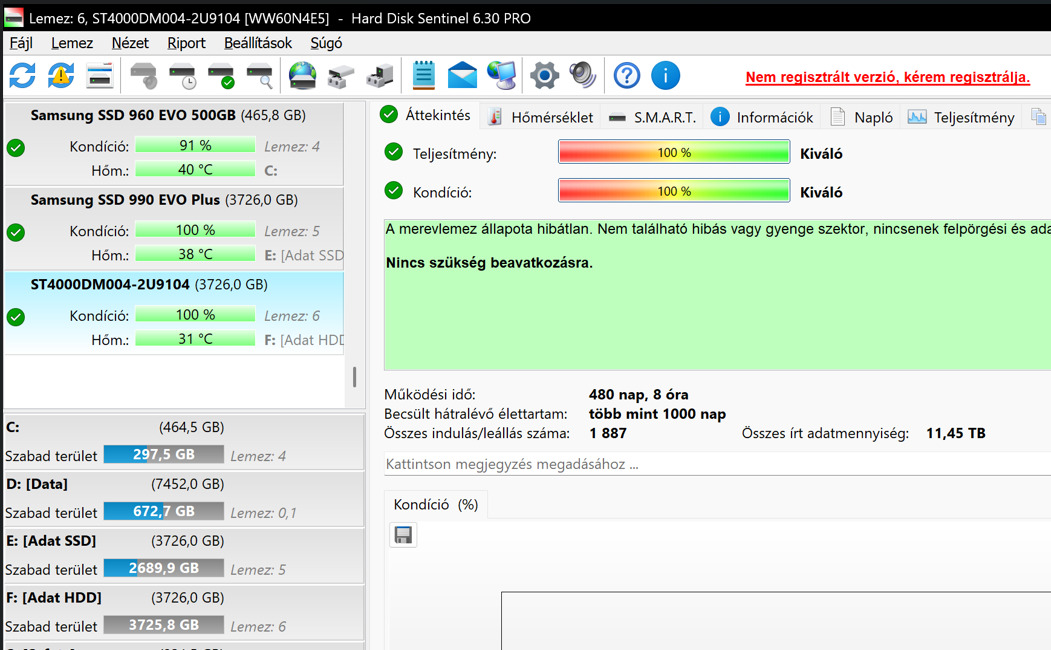The width and height of the screenshot is (1051, 650).
Task: Click the green check next to Kondíció in overview
Action: pos(393,191)
